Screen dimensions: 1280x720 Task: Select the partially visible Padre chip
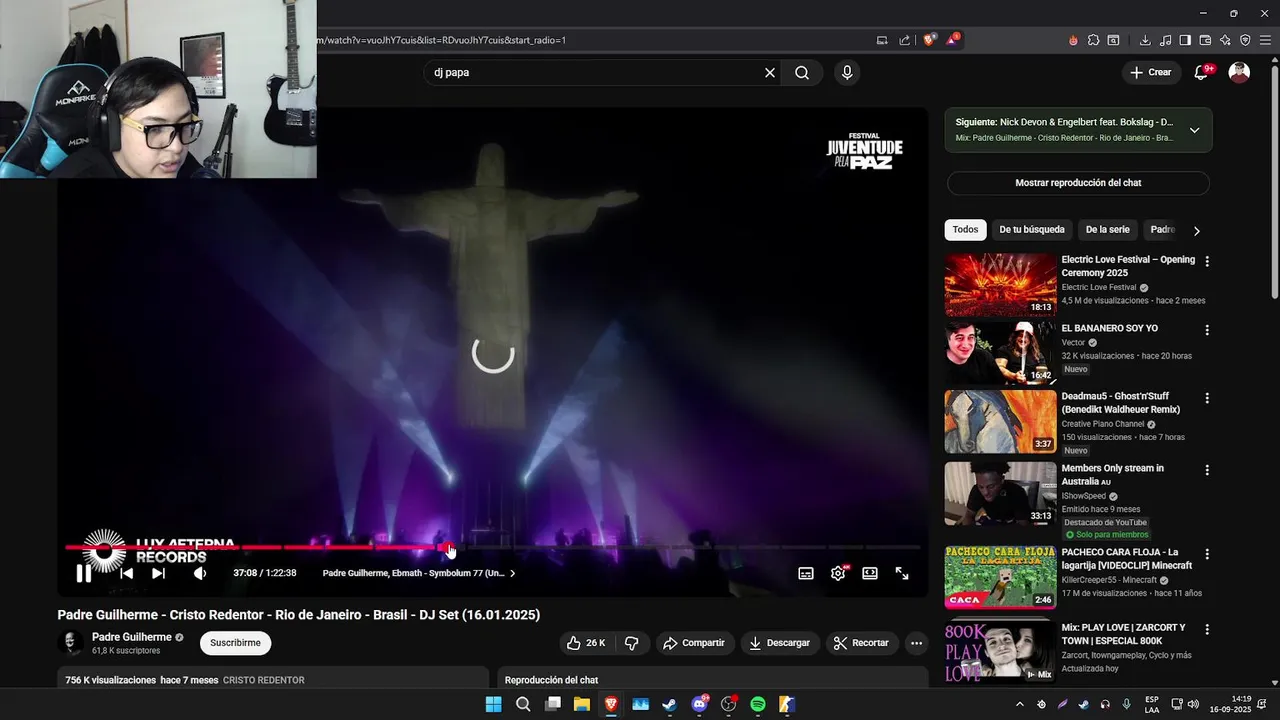(x=1162, y=229)
